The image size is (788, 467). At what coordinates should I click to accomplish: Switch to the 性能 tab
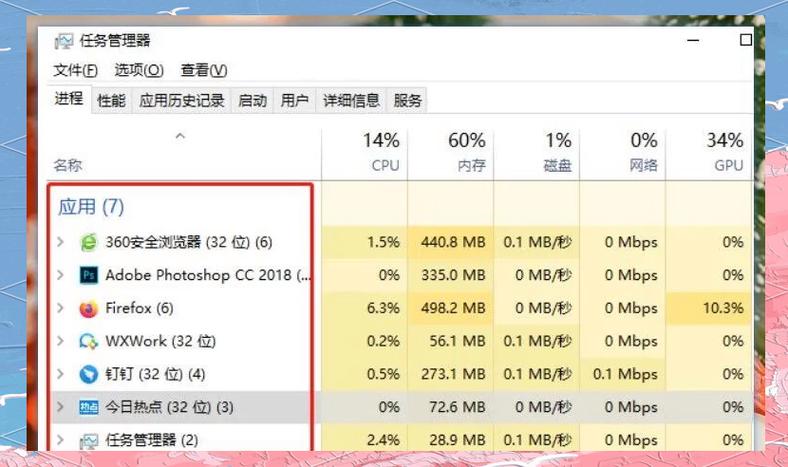(x=111, y=101)
